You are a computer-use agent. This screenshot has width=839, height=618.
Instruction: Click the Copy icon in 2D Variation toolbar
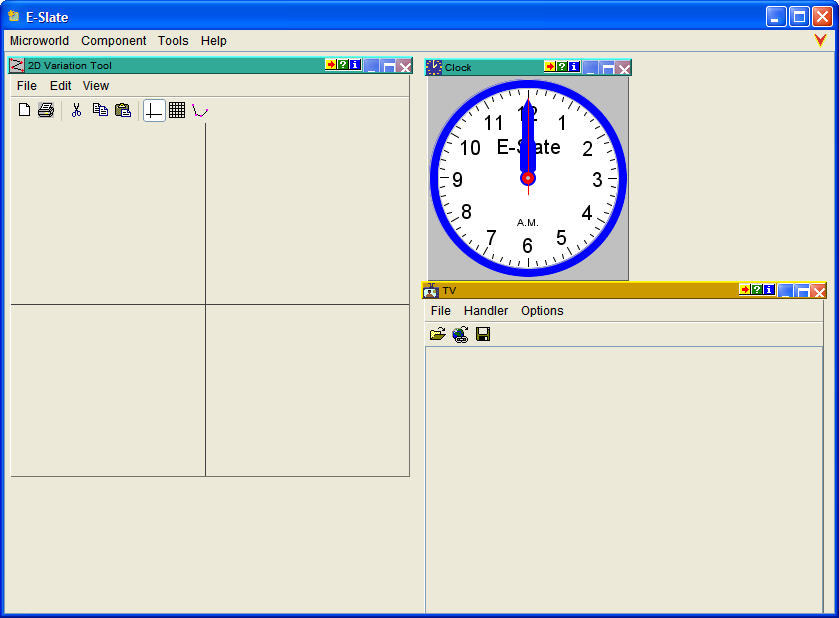pos(99,110)
